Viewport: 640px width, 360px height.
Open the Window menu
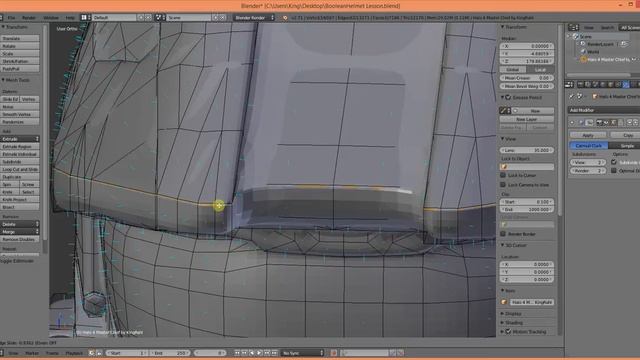coord(51,18)
